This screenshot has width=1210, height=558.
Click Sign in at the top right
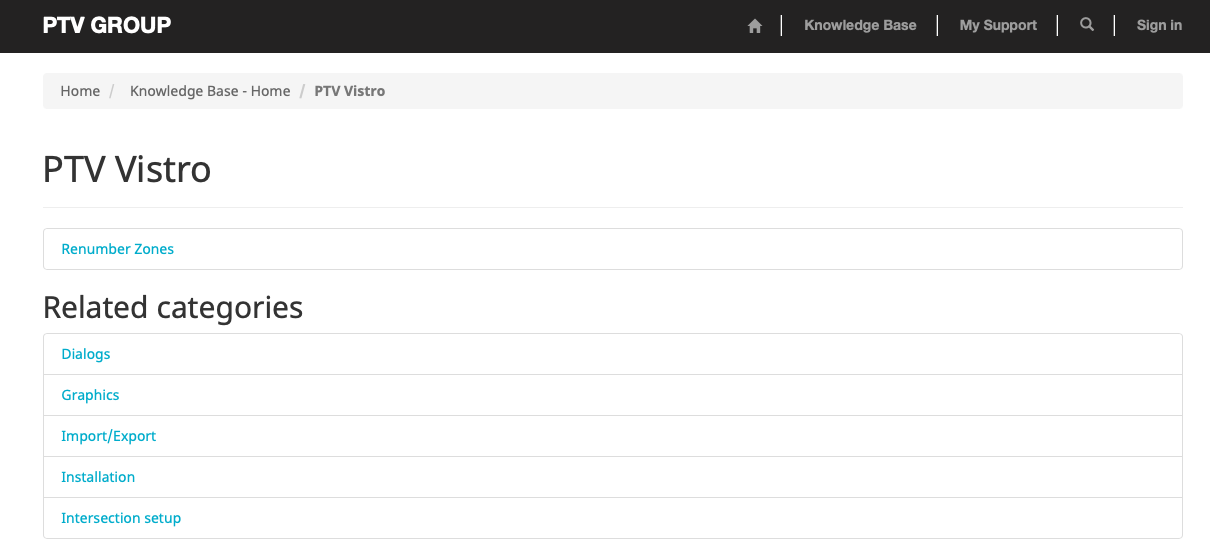click(1159, 25)
